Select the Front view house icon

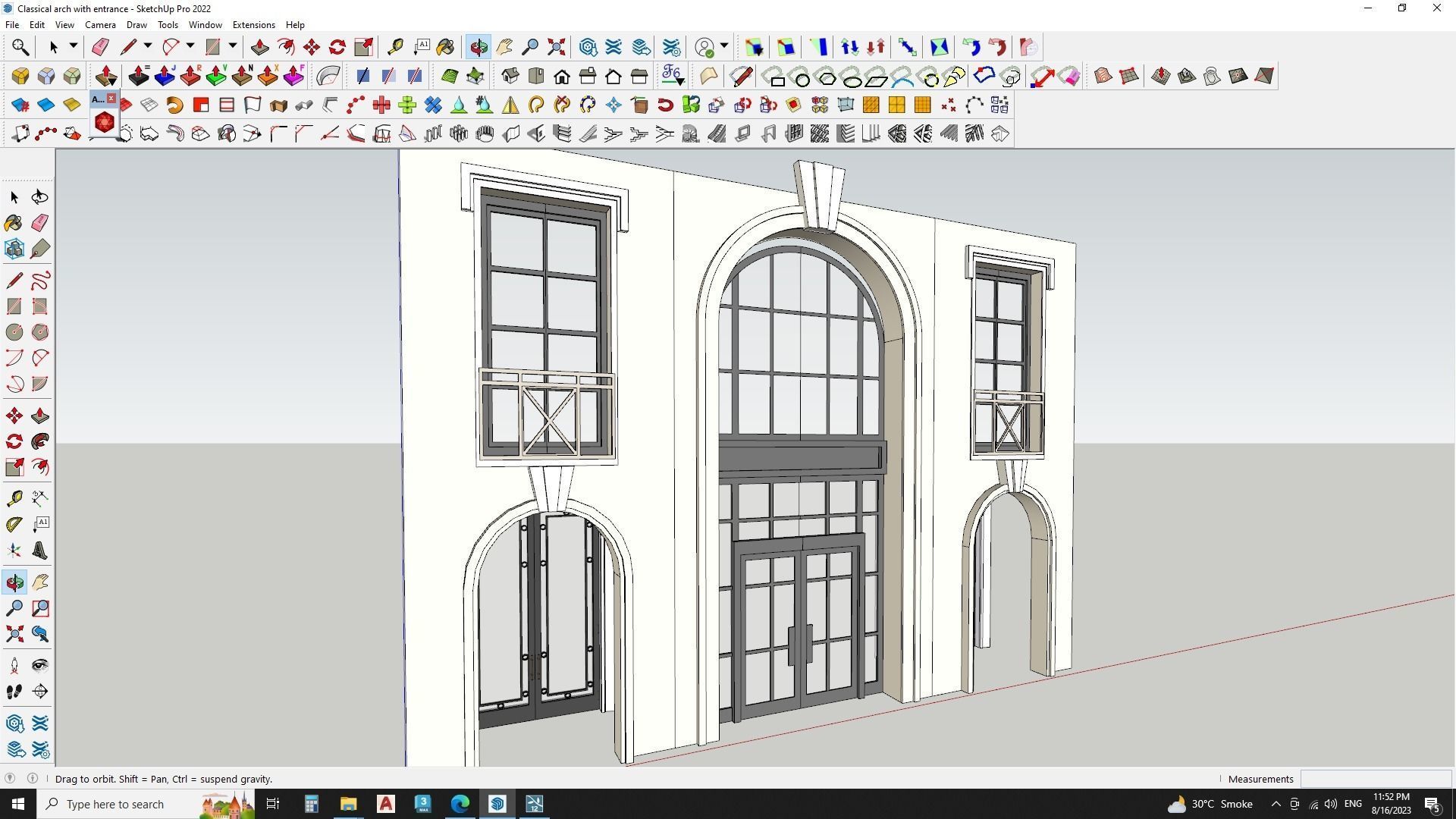pyautogui.click(x=562, y=76)
